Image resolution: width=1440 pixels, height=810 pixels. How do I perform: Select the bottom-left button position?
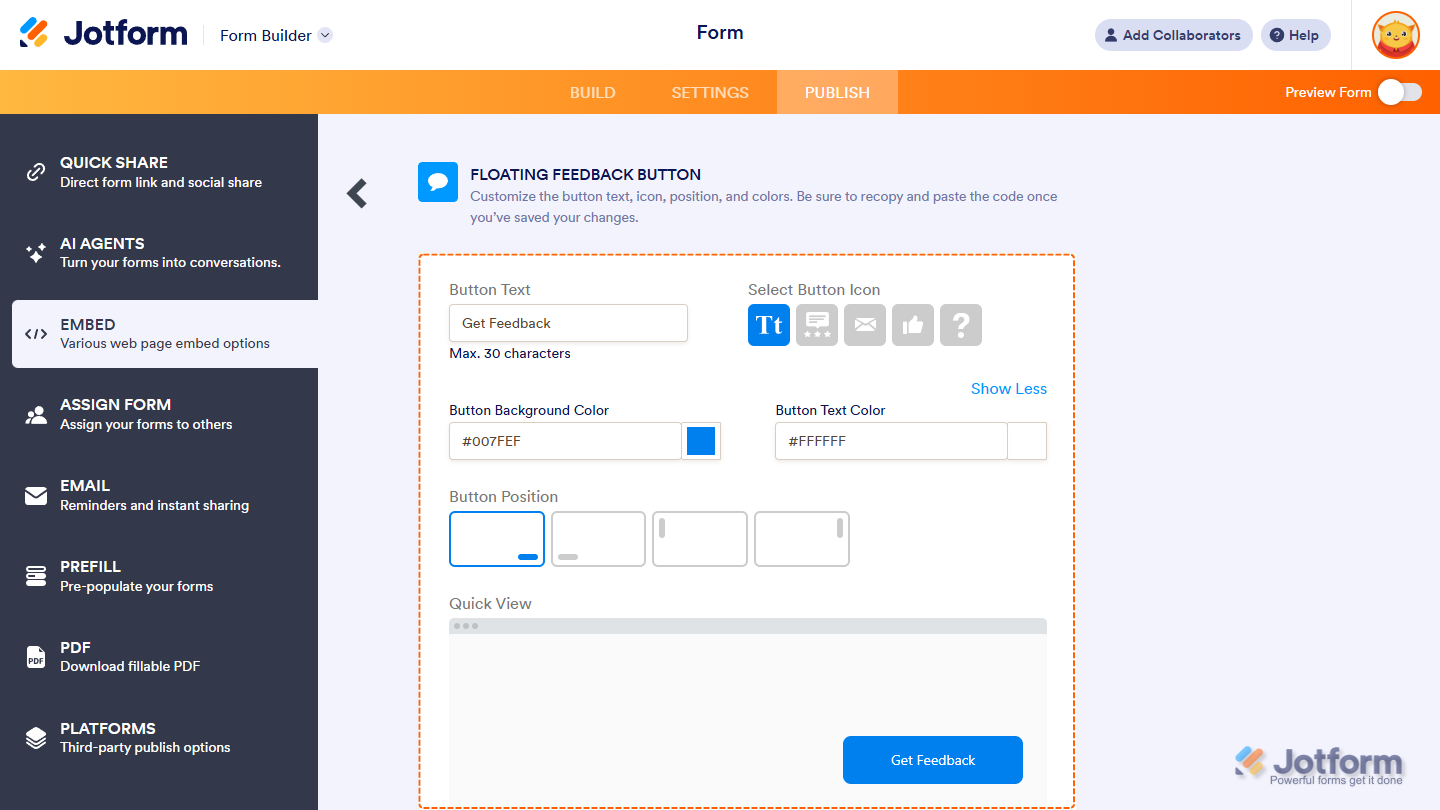[597, 538]
